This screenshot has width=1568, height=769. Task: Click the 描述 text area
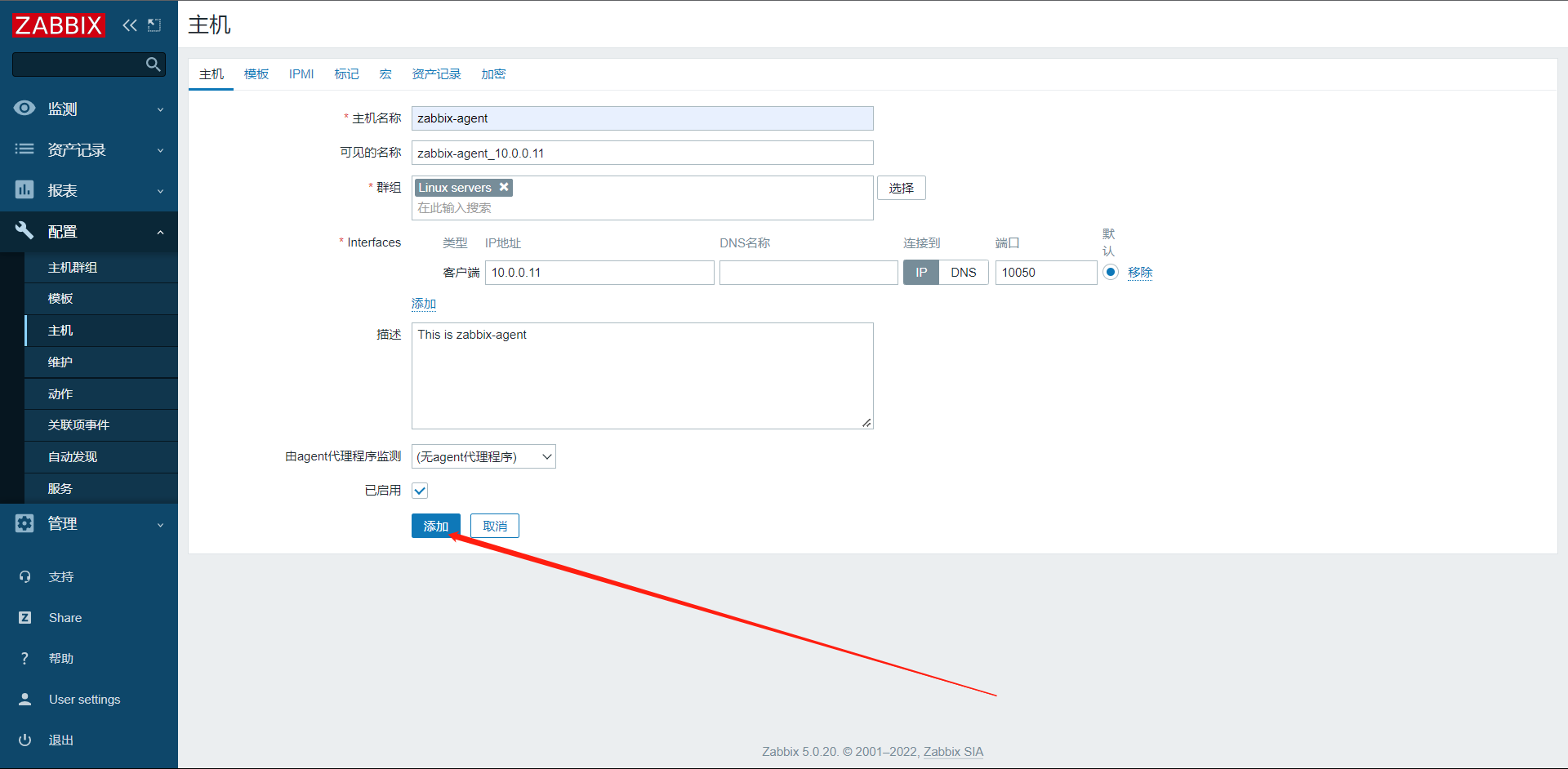643,376
